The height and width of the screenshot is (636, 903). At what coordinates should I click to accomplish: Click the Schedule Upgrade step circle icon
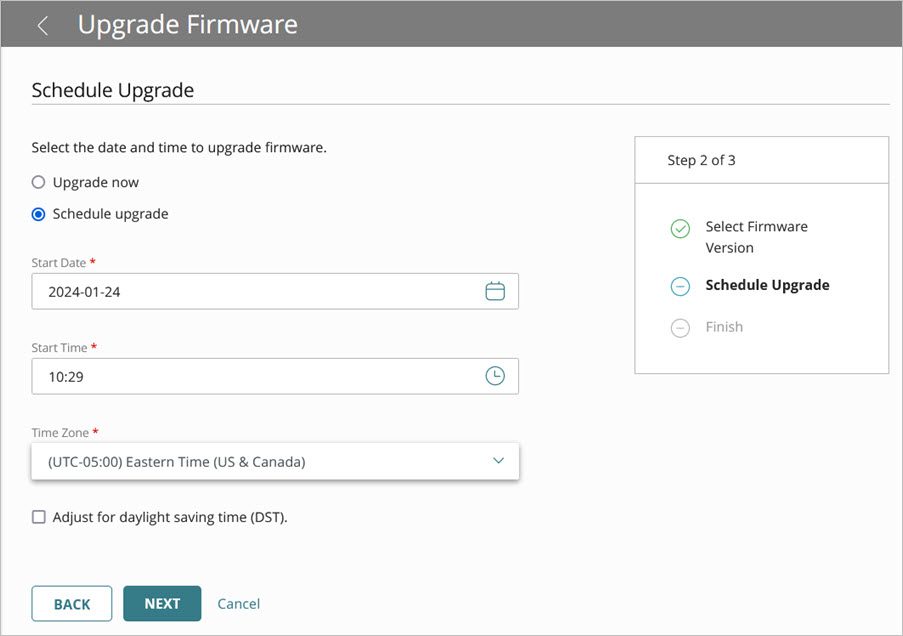(679, 286)
